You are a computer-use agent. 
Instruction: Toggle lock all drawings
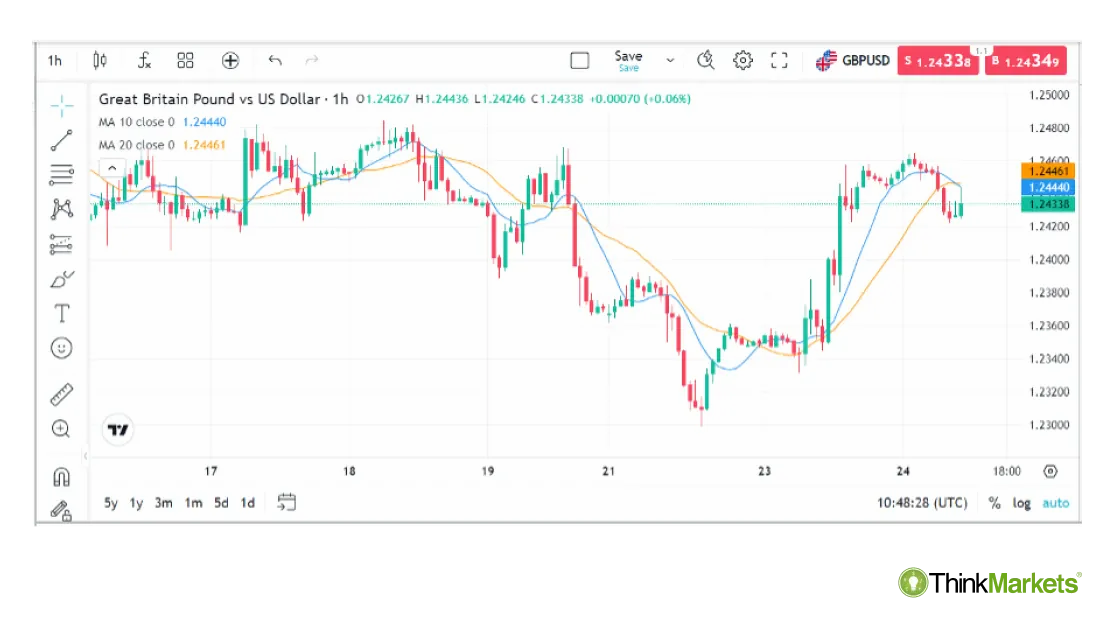(x=61, y=511)
